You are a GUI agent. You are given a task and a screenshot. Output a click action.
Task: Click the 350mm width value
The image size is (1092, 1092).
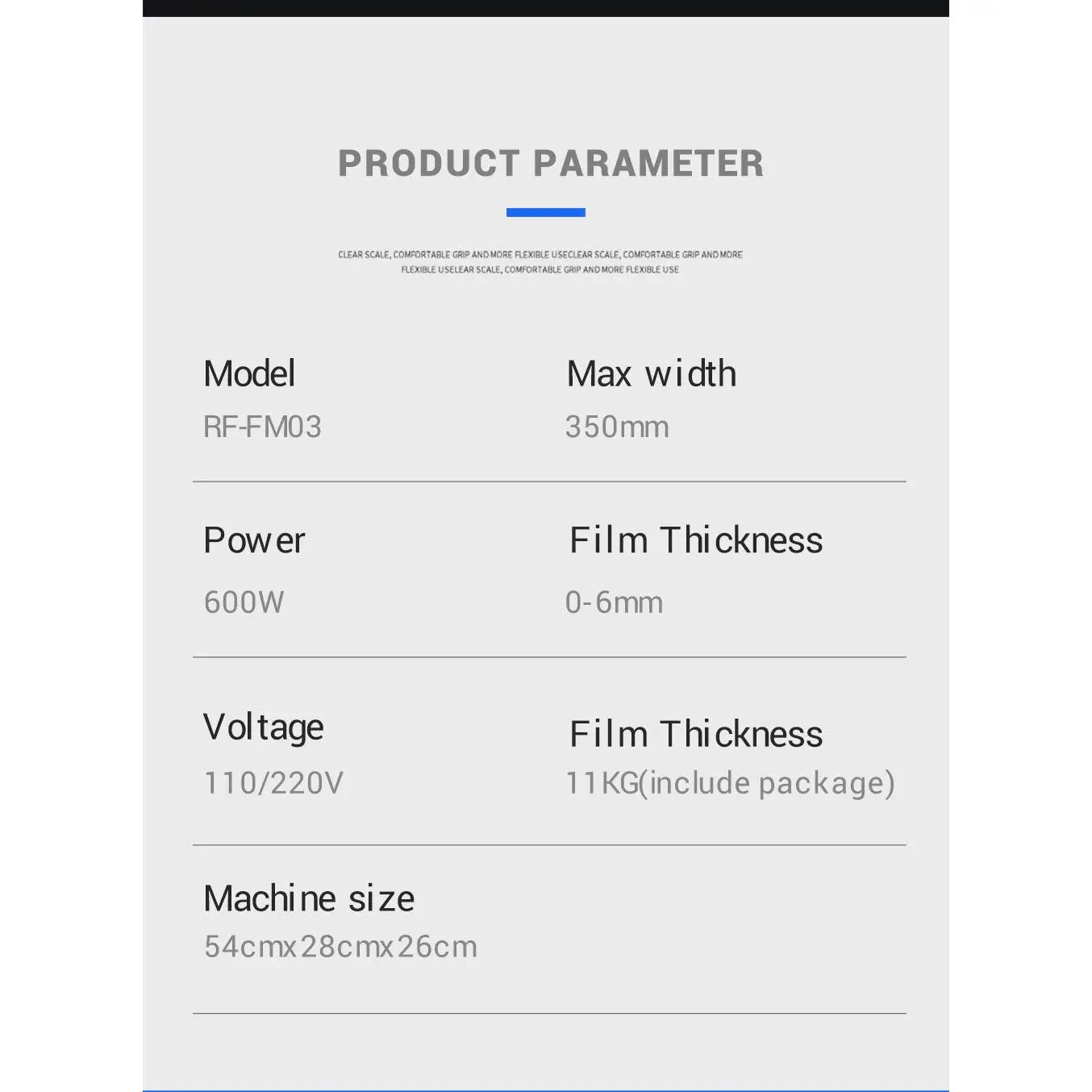click(x=617, y=427)
